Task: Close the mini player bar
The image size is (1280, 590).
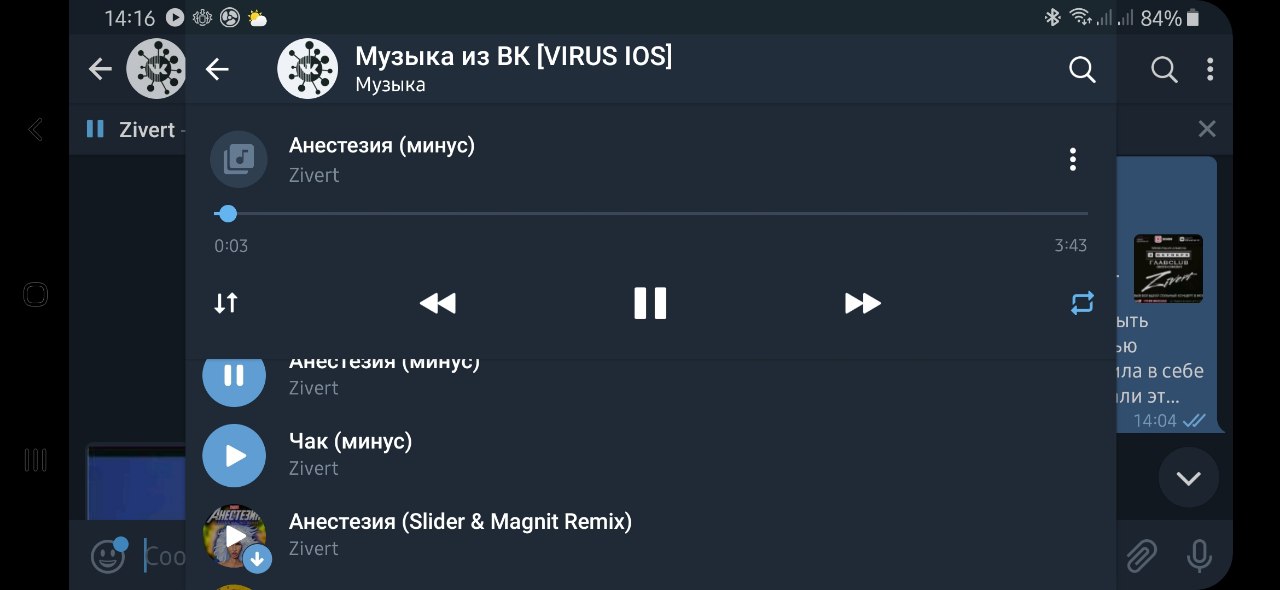Action: (x=1207, y=129)
